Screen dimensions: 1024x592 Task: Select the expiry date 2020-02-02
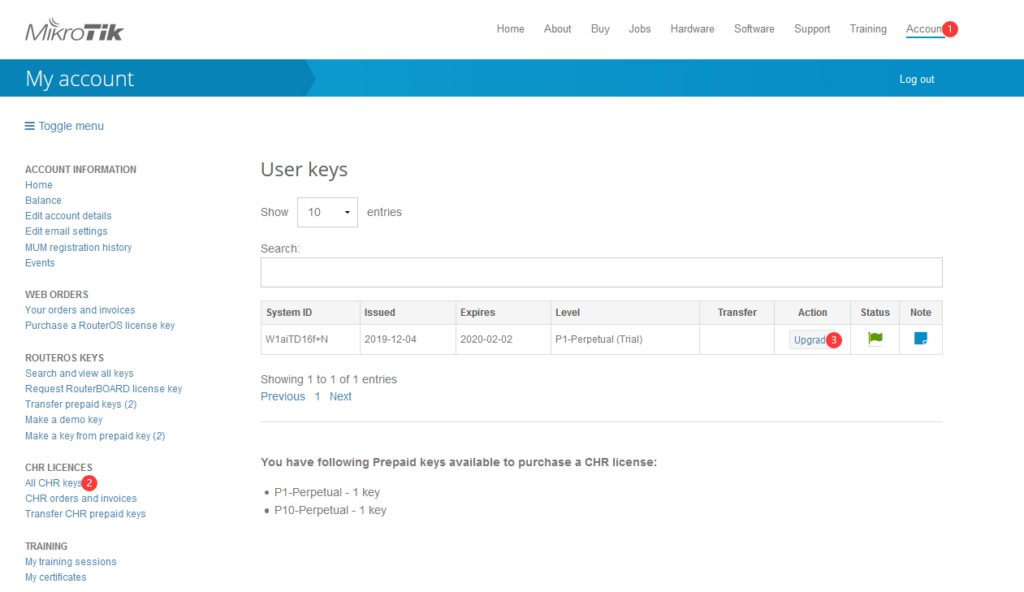[486, 339]
